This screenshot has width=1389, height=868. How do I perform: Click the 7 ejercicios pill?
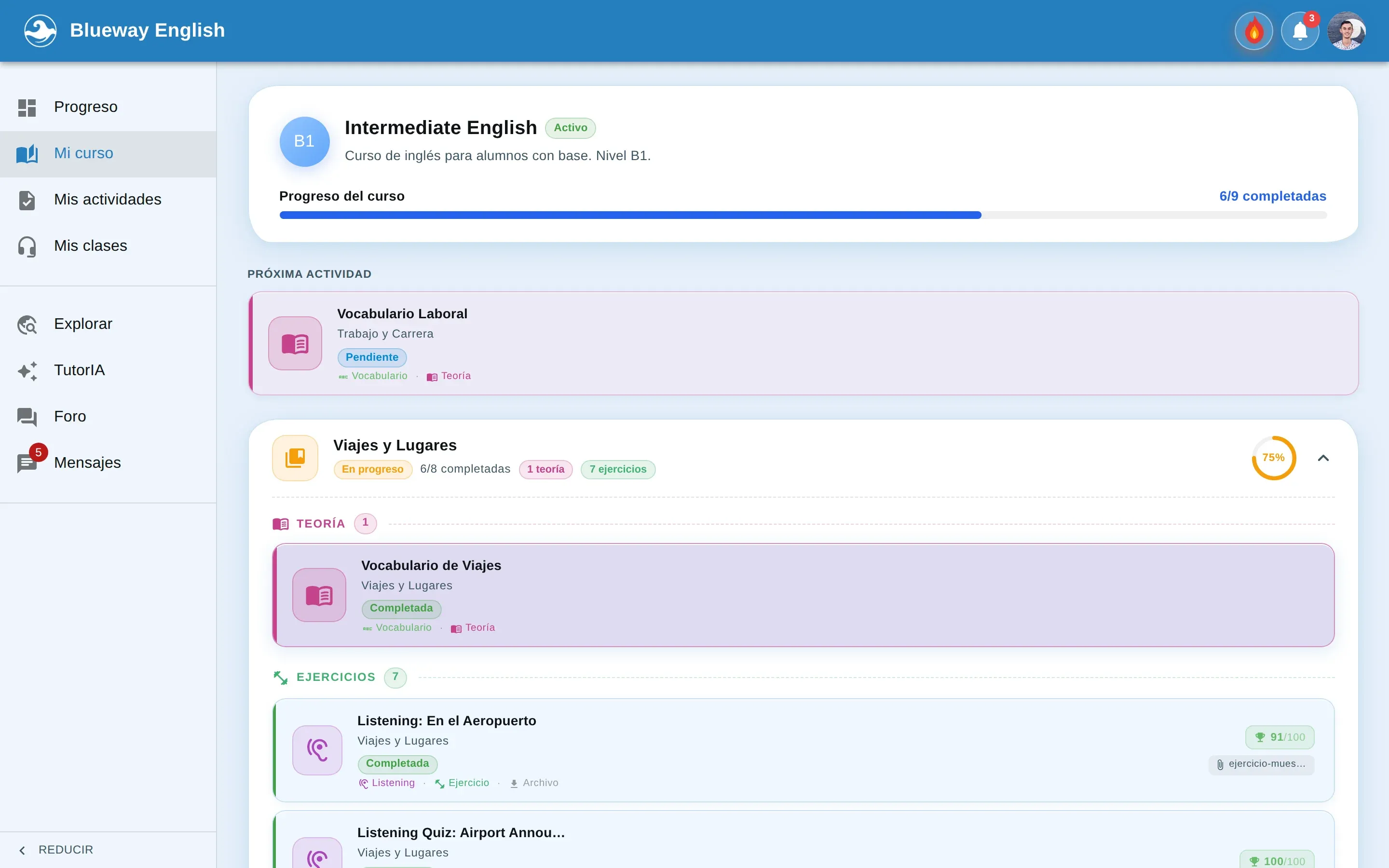(x=618, y=470)
